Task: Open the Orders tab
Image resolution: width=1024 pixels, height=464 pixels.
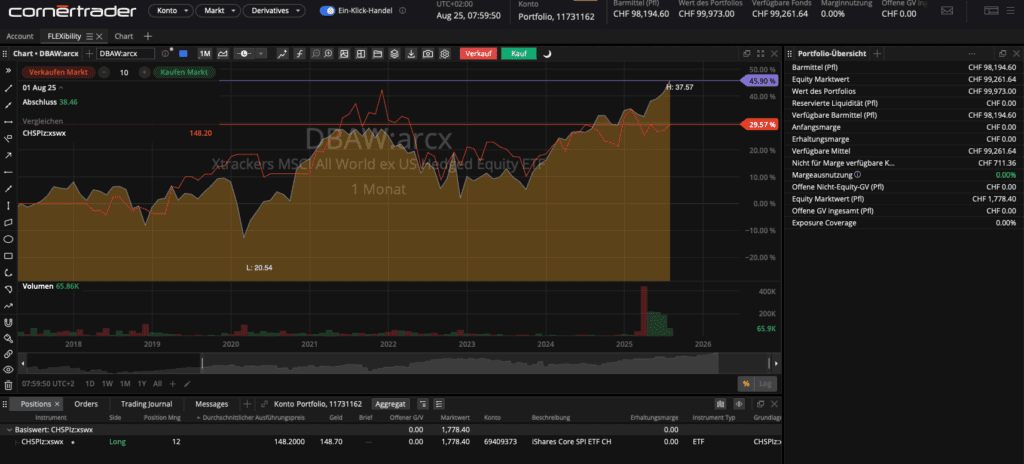Action: point(86,404)
